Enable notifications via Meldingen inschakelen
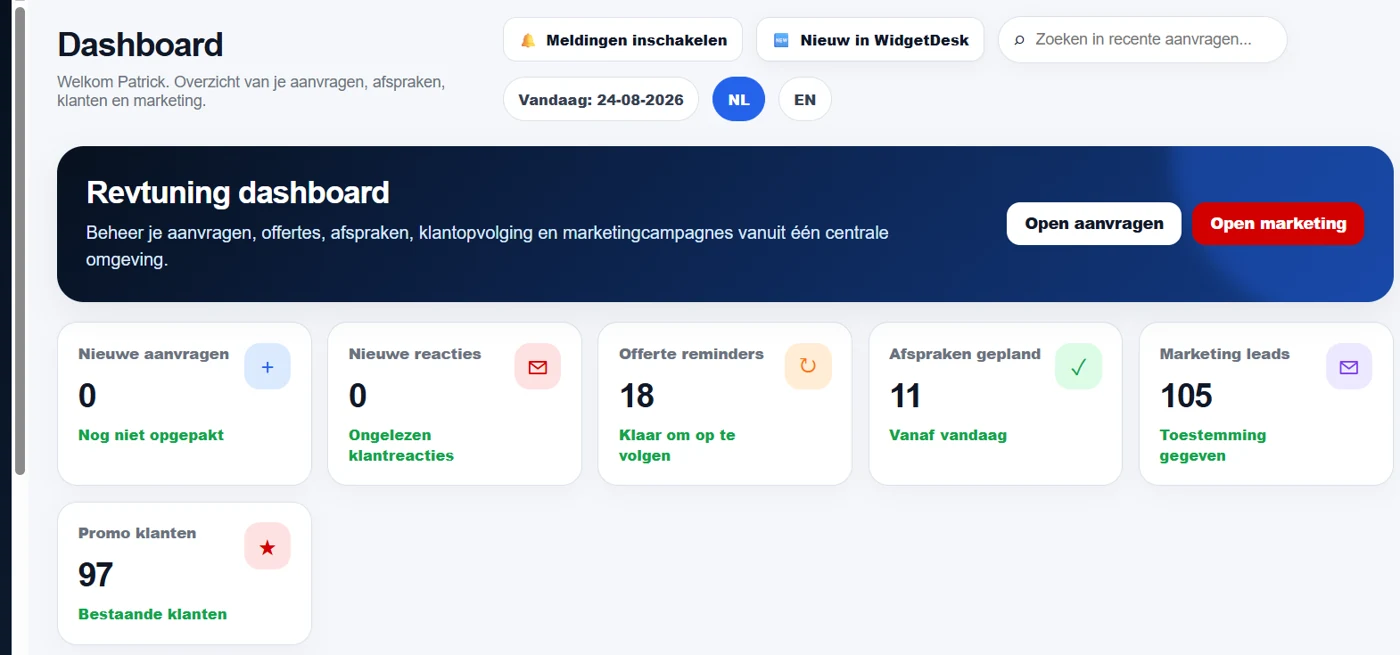The width and height of the screenshot is (1400, 655). 623,40
